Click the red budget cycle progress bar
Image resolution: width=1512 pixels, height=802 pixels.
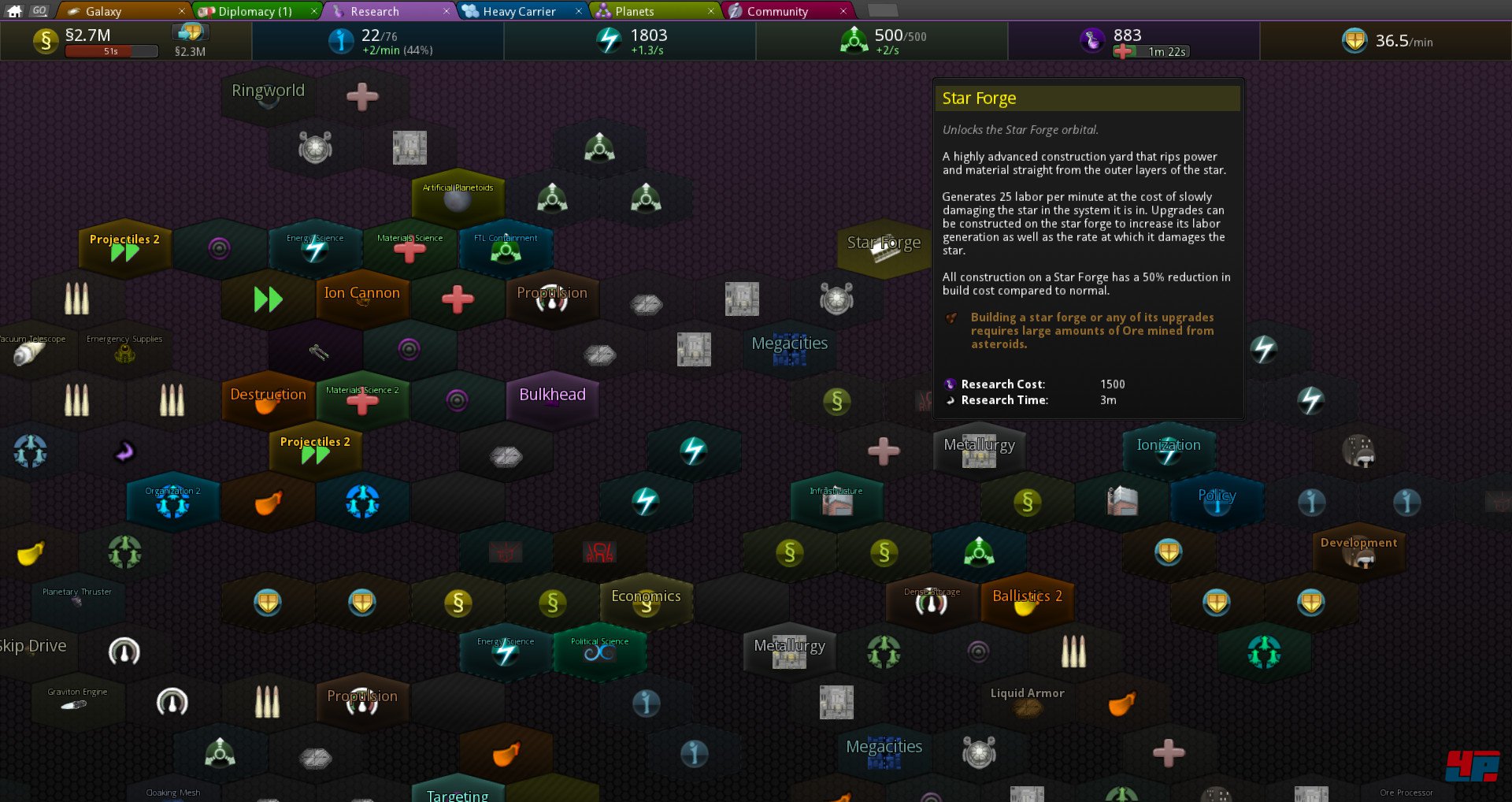click(x=111, y=51)
